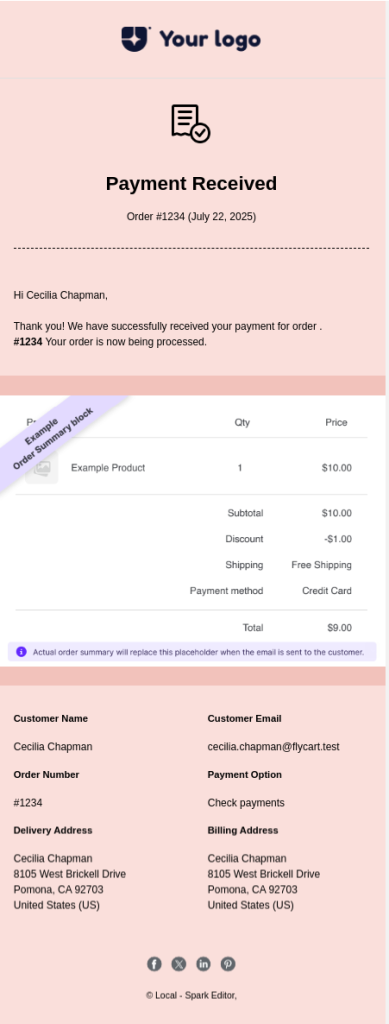Select the Check payments option text
The image size is (389, 1024).
[246, 803]
